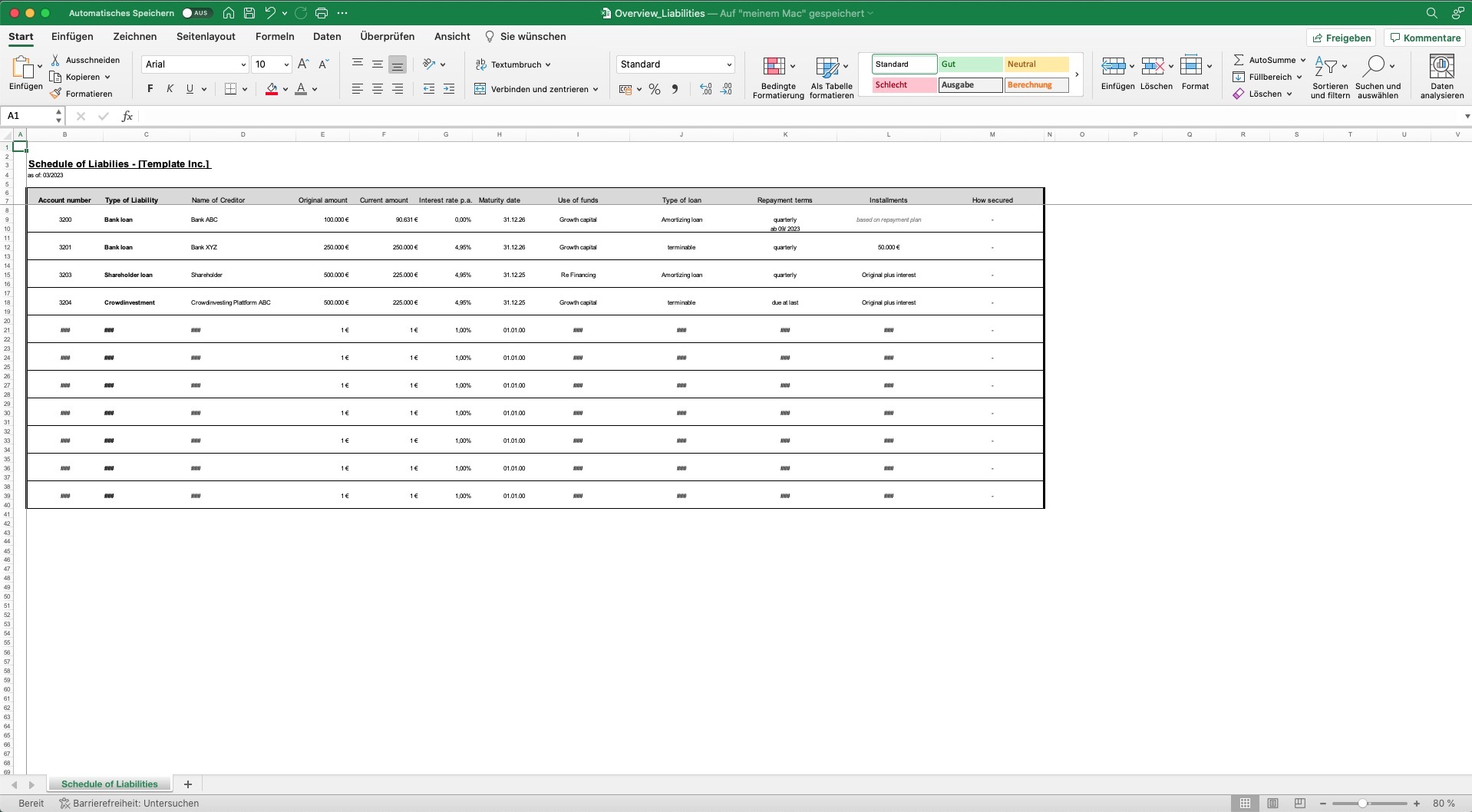Click the Print icon in title bar
This screenshot has height=812, width=1472.
tap(322, 13)
